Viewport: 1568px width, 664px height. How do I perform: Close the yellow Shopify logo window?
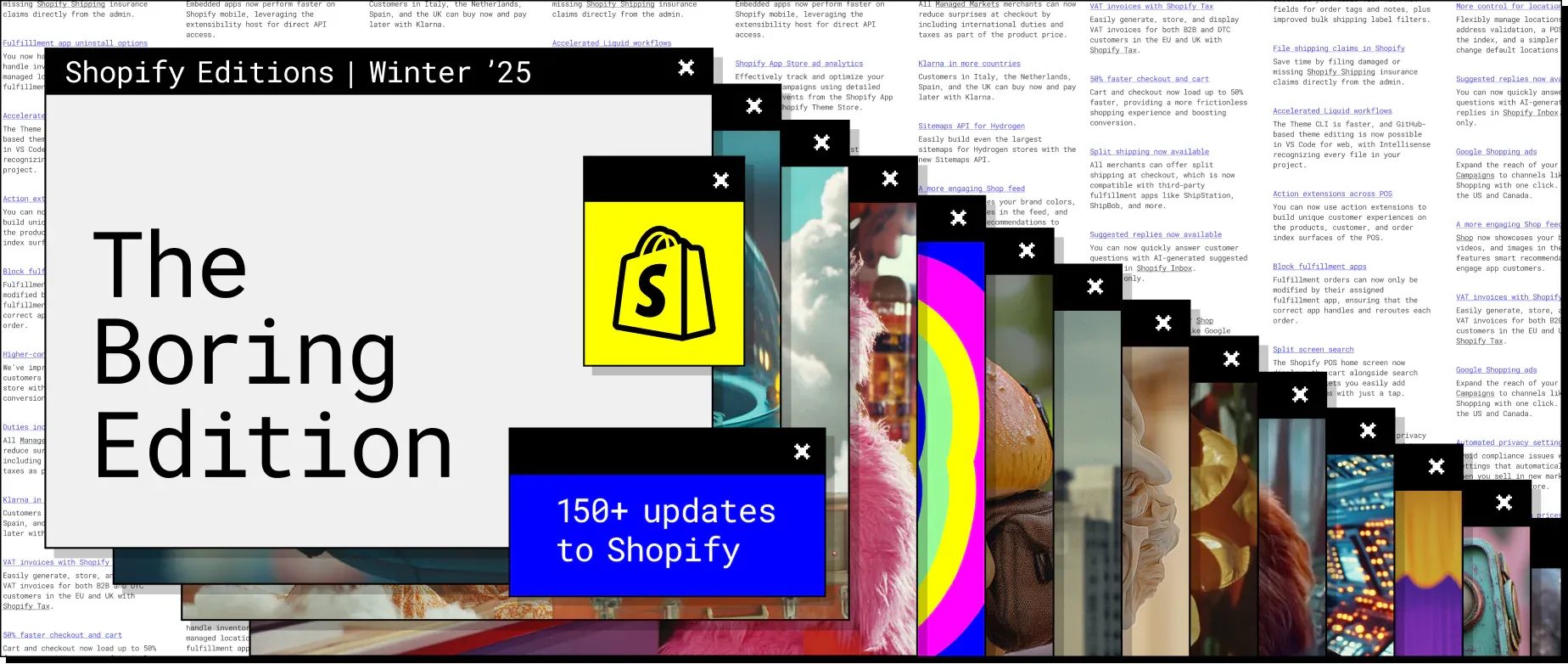pyautogui.click(x=720, y=180)
